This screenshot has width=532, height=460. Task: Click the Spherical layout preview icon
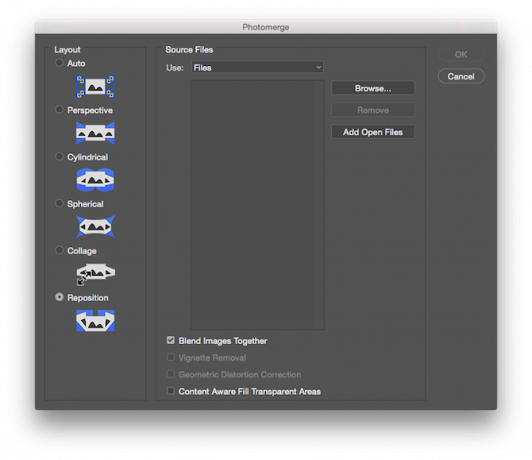click(x=95, y=226)
